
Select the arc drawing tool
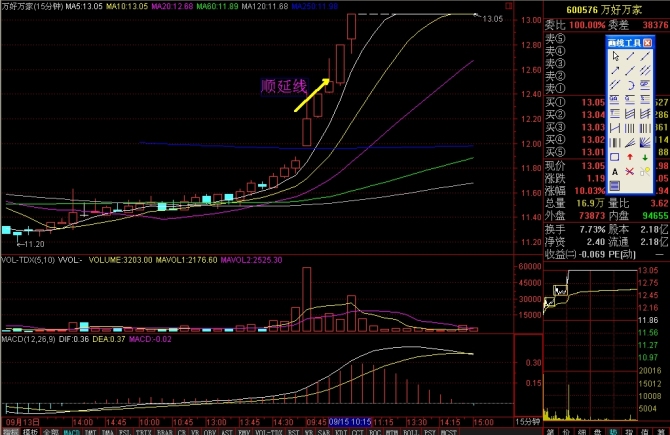tap(630, 85)
